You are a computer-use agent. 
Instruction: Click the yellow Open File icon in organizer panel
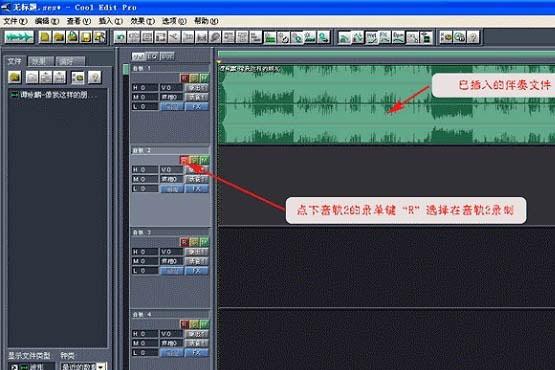click(x=15, y=77)
